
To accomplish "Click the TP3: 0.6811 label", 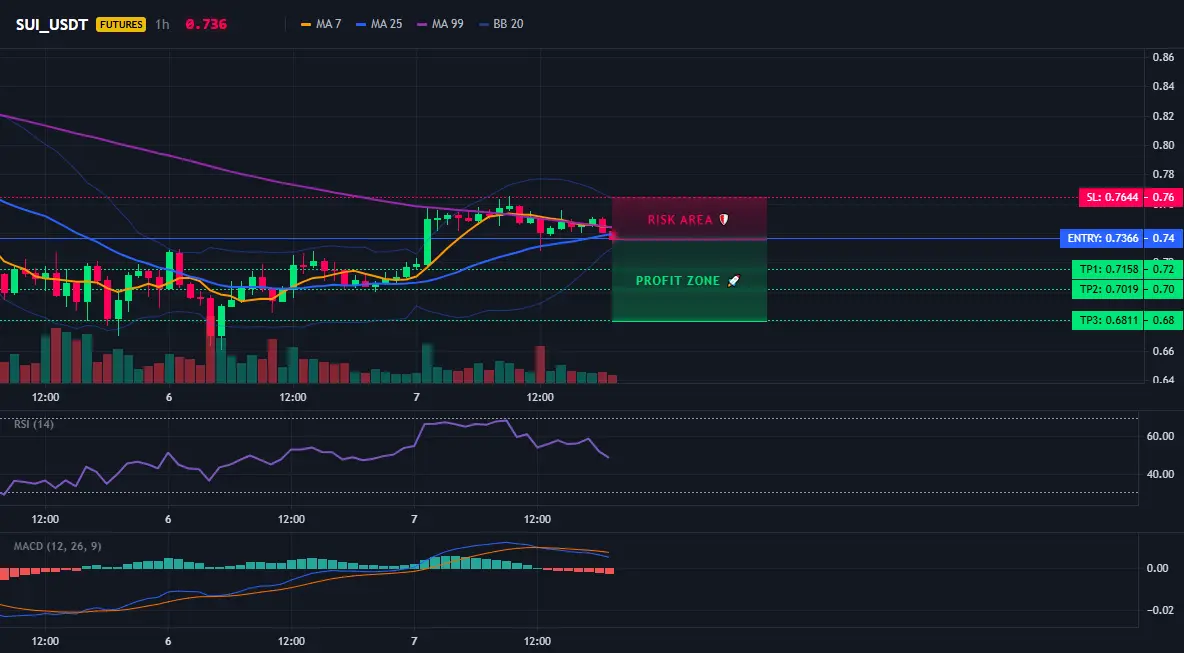I will point(1108,321).
